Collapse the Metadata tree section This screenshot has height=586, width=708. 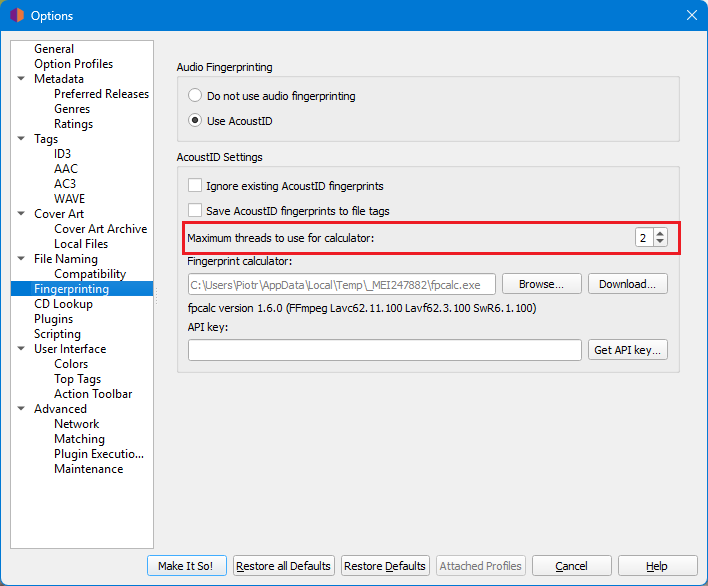click(21, 79)
